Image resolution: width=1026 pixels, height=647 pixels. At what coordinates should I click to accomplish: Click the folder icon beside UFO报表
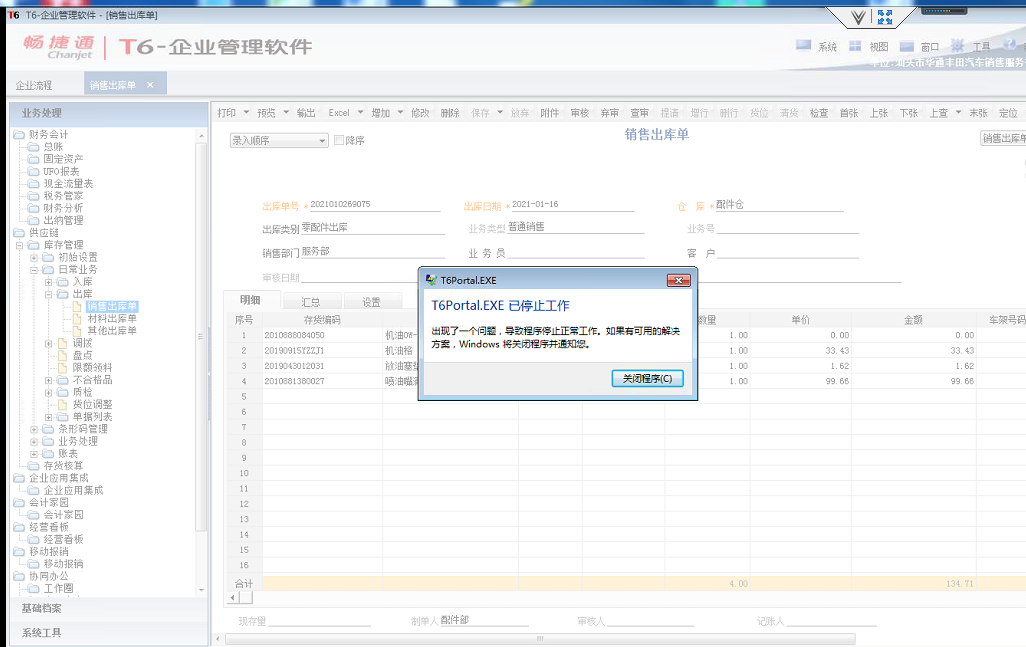[33, 171]
